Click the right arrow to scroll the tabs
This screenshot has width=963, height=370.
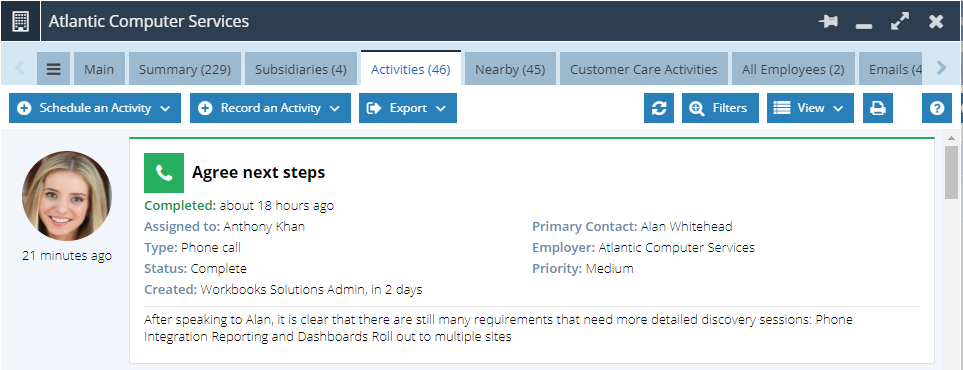[x=942, y=68]
